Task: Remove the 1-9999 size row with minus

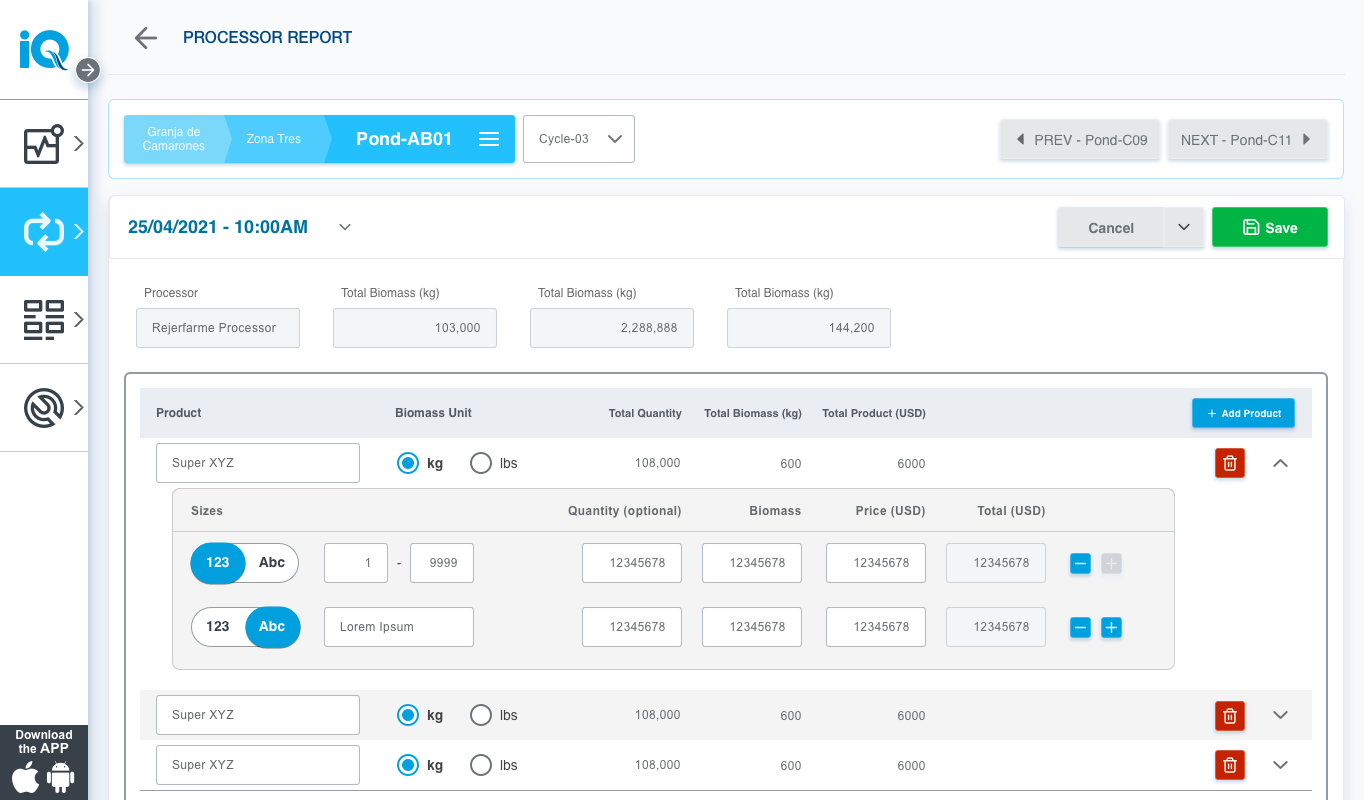Action: (x=1080, y=564)
